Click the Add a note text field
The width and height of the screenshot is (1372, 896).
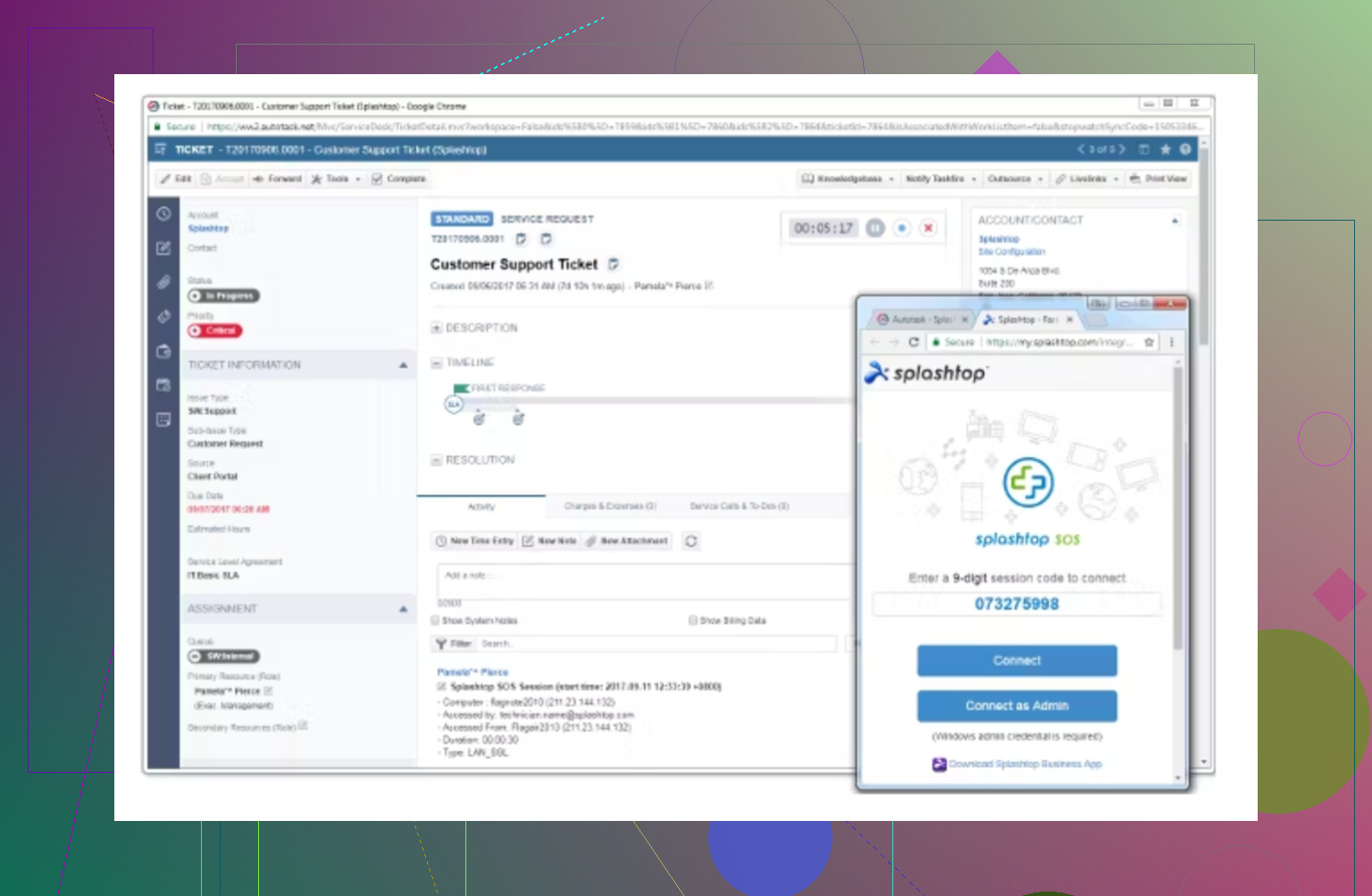[645, 581]
